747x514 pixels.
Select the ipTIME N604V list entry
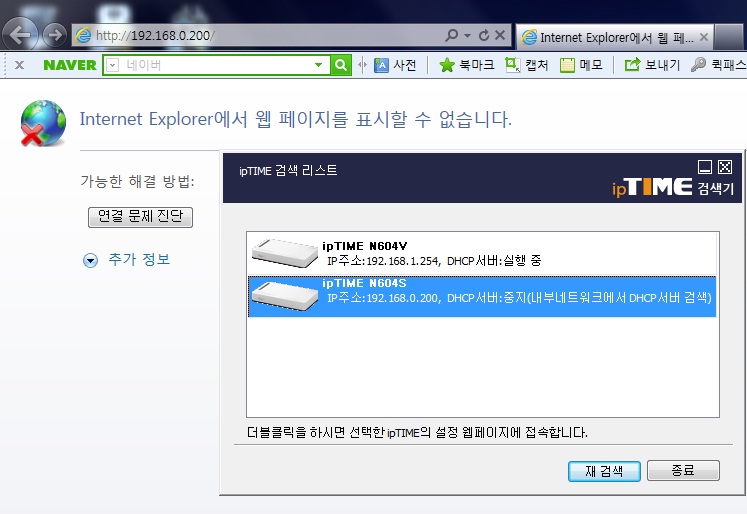482,253
